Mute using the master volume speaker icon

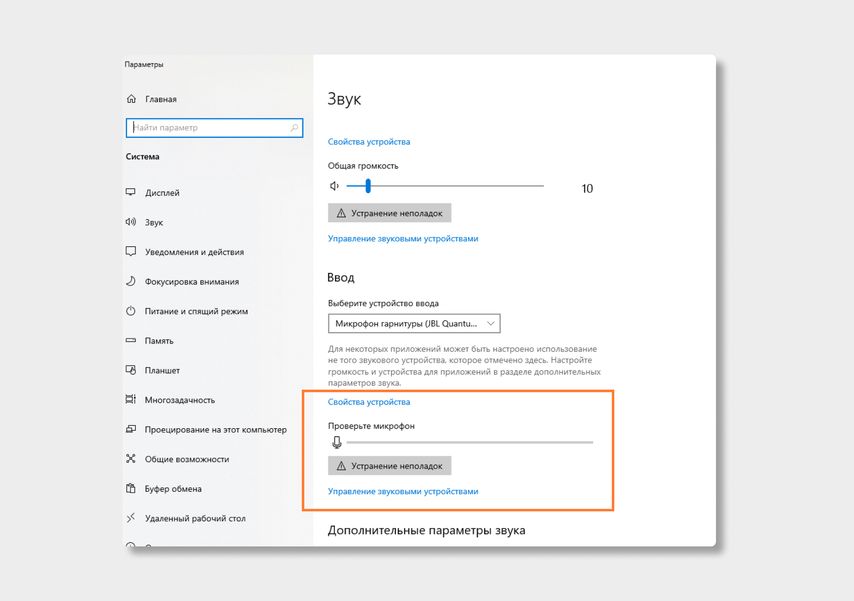335,186
